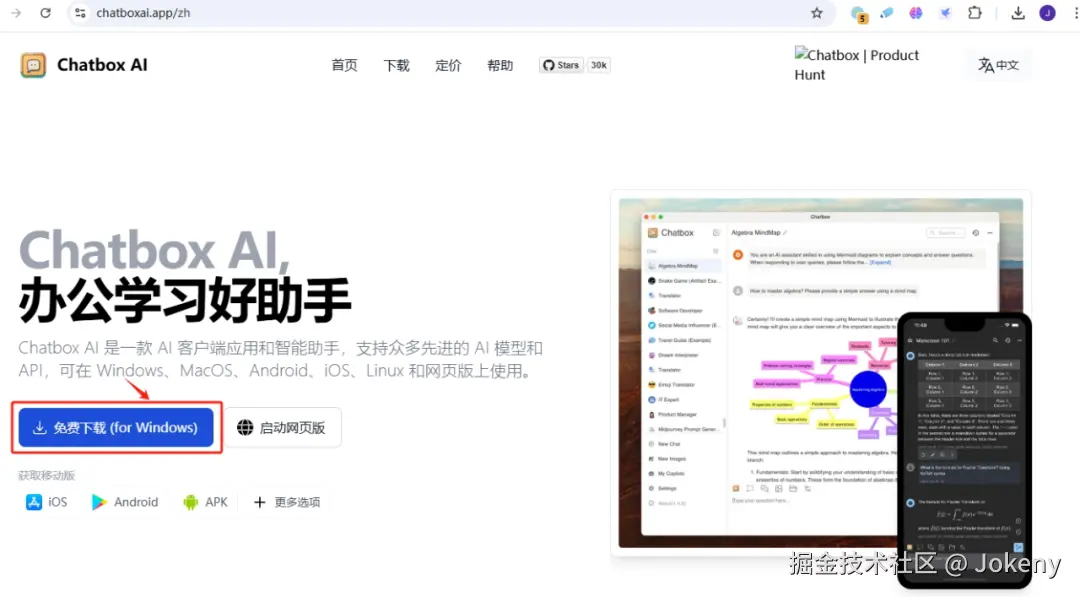Open the 中文 language selector
Viewport: 1080px width, 597px height.
point(998,65)
